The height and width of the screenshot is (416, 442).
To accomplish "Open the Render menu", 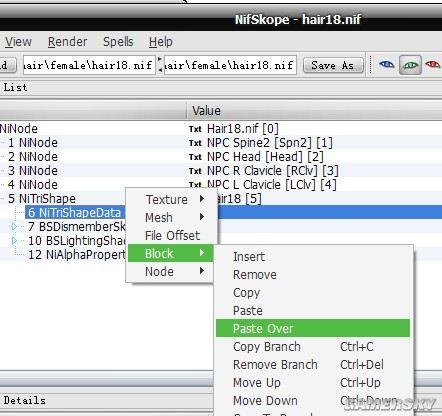I will click(x=67, y=42).
